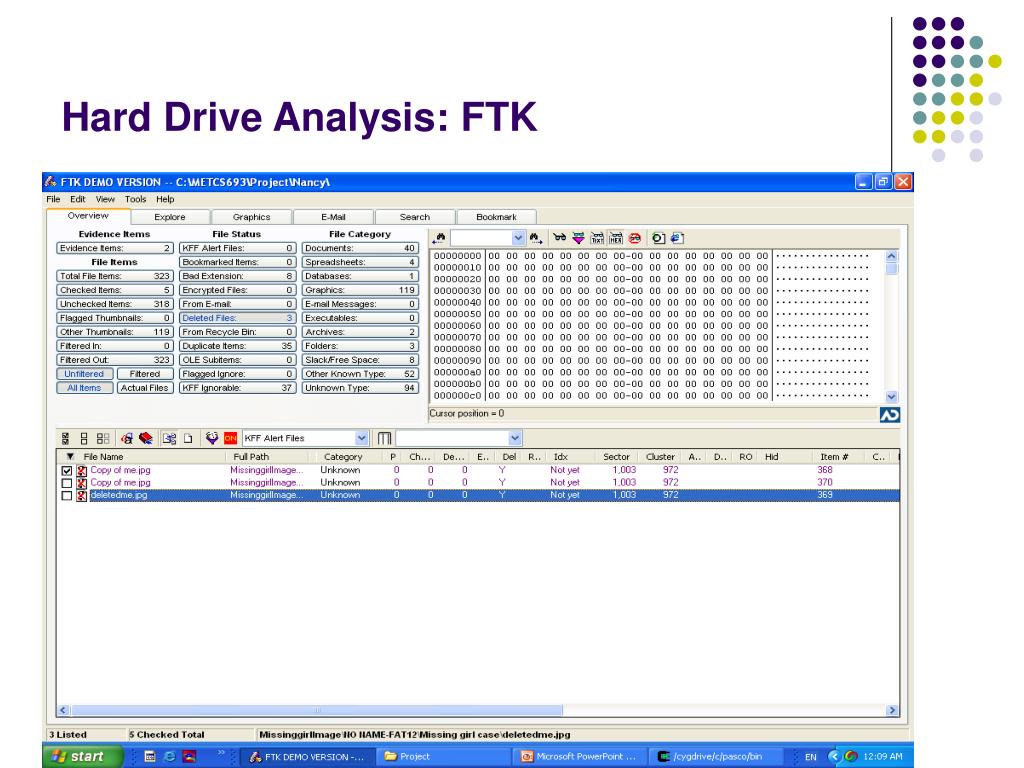The height and width of the screenshot is (768, 1024).
Task: Click file icon of deletedme.jpg row
Action: click(x=82, y=495)
